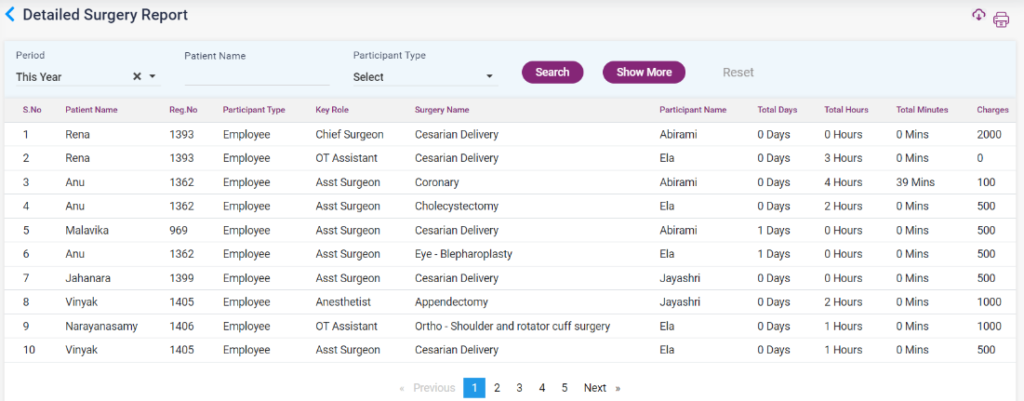The image size is (1024, 401).
Task: Click the back arrow beside Detailed Surgery Report
Action: (11, 16)
